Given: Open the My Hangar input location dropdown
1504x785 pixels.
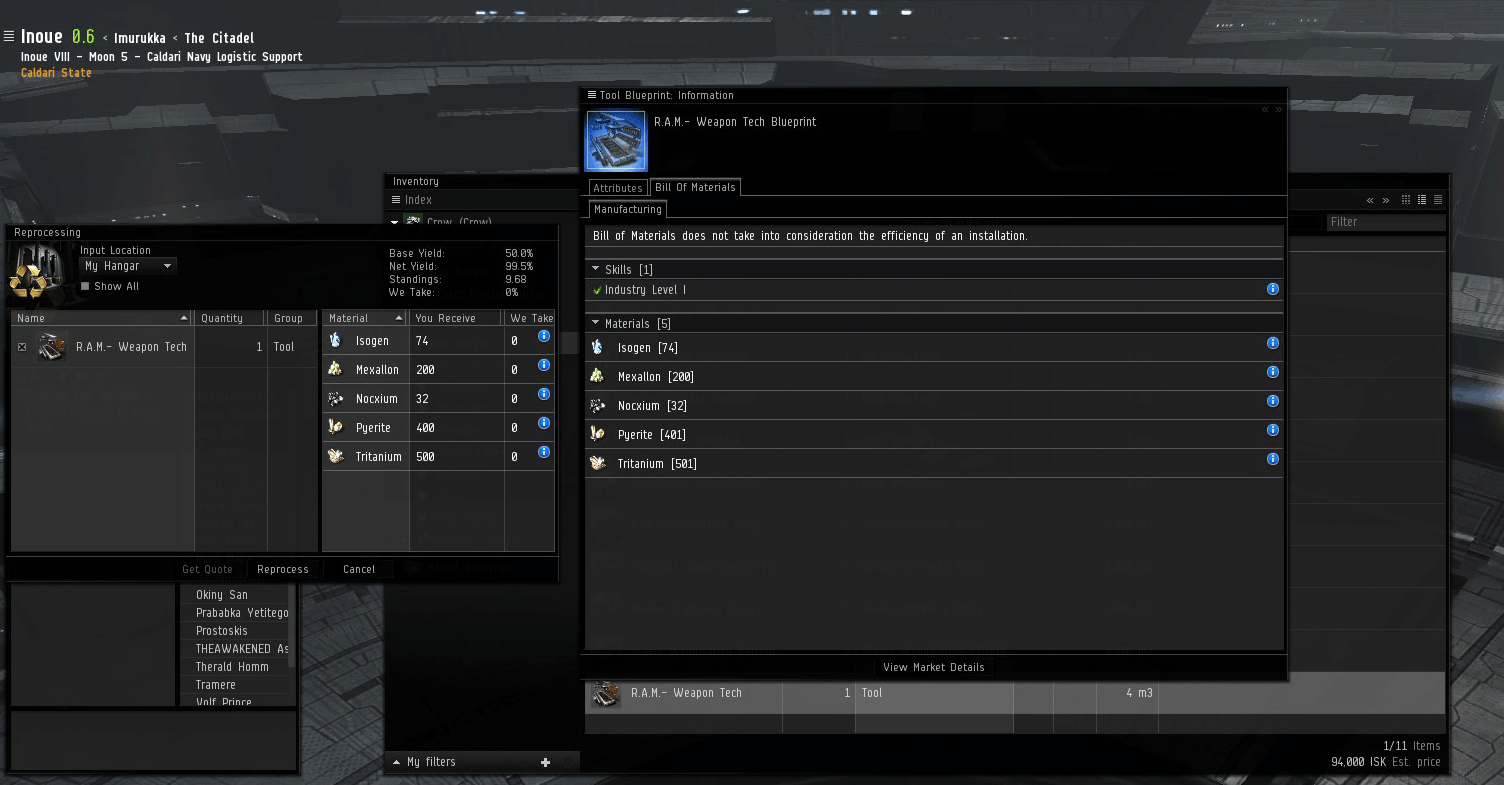Looking at the screenshot, I should [x=128, y=266].
